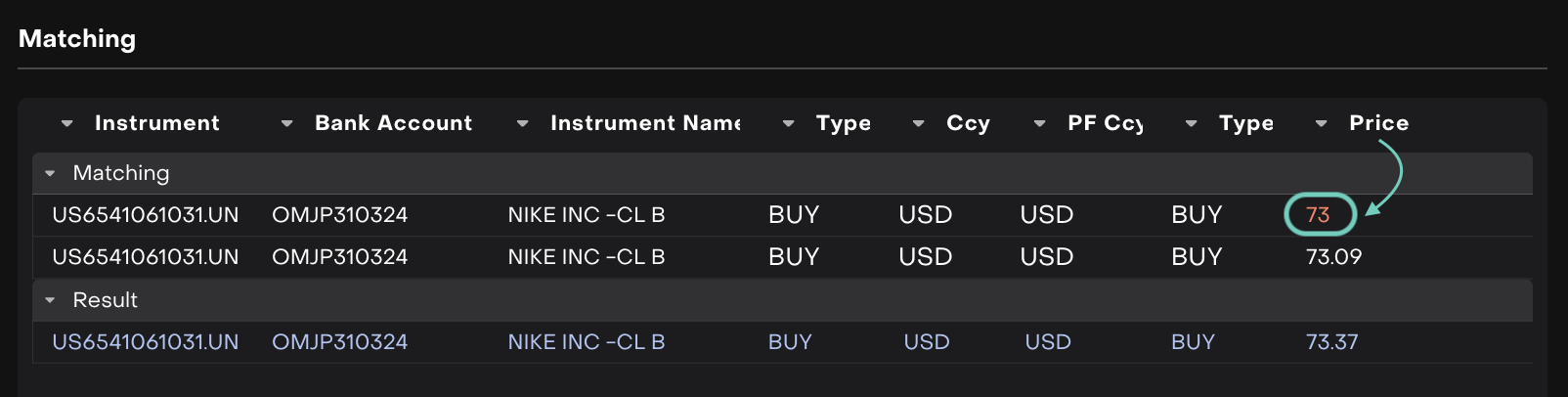The height and width of the screenshot is (397, 1568).
Task: Click the Bank Account column header label
Action: pyautogui.click(x=393, y=123)
